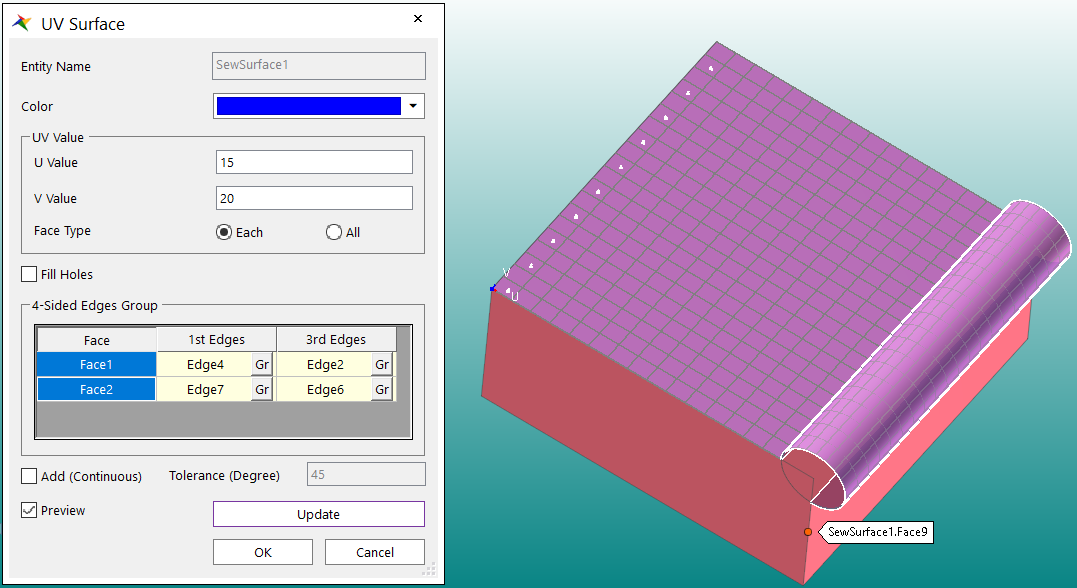Click the orange point marker on model

(808, 532)
